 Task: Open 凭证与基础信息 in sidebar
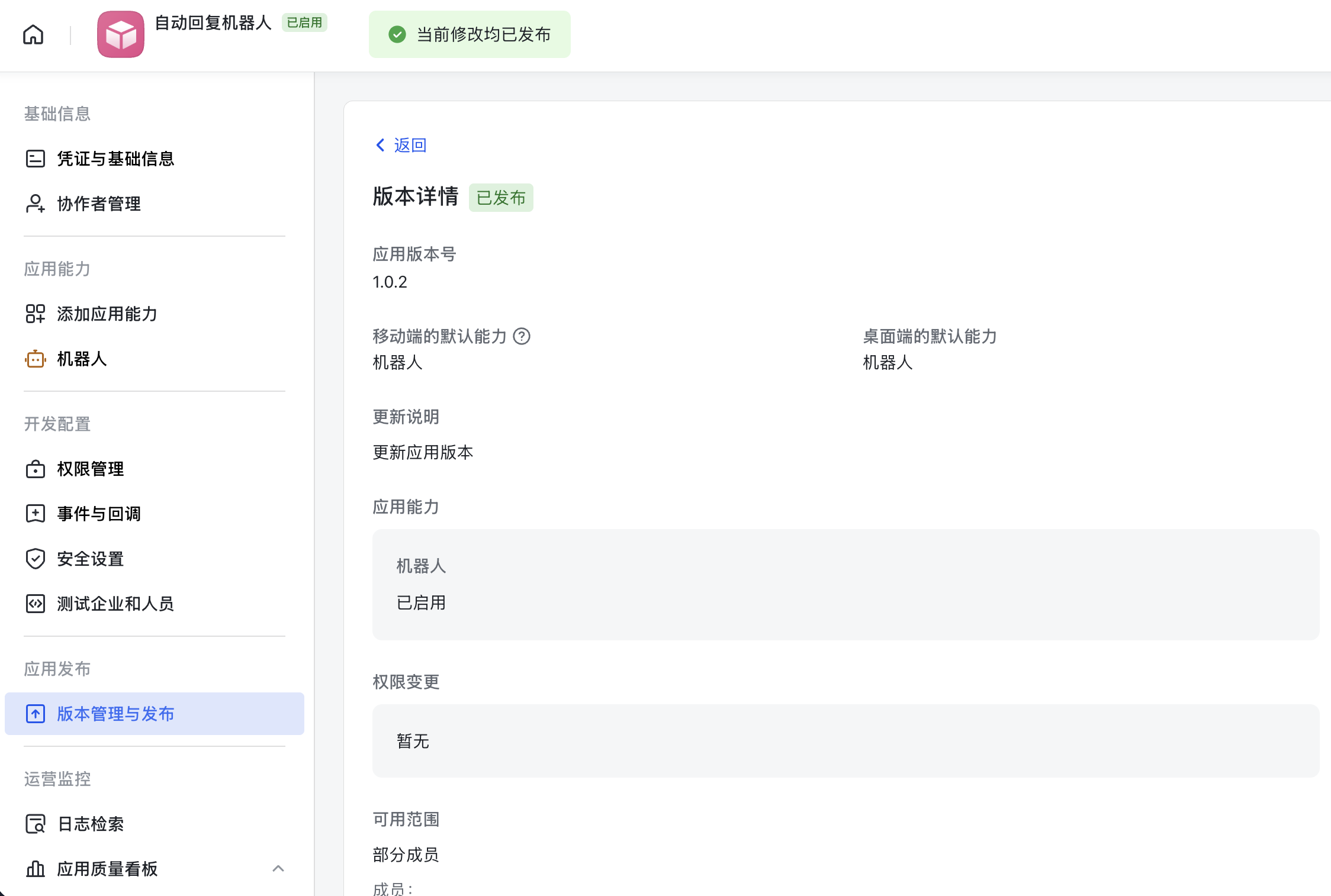click(155, 159)
